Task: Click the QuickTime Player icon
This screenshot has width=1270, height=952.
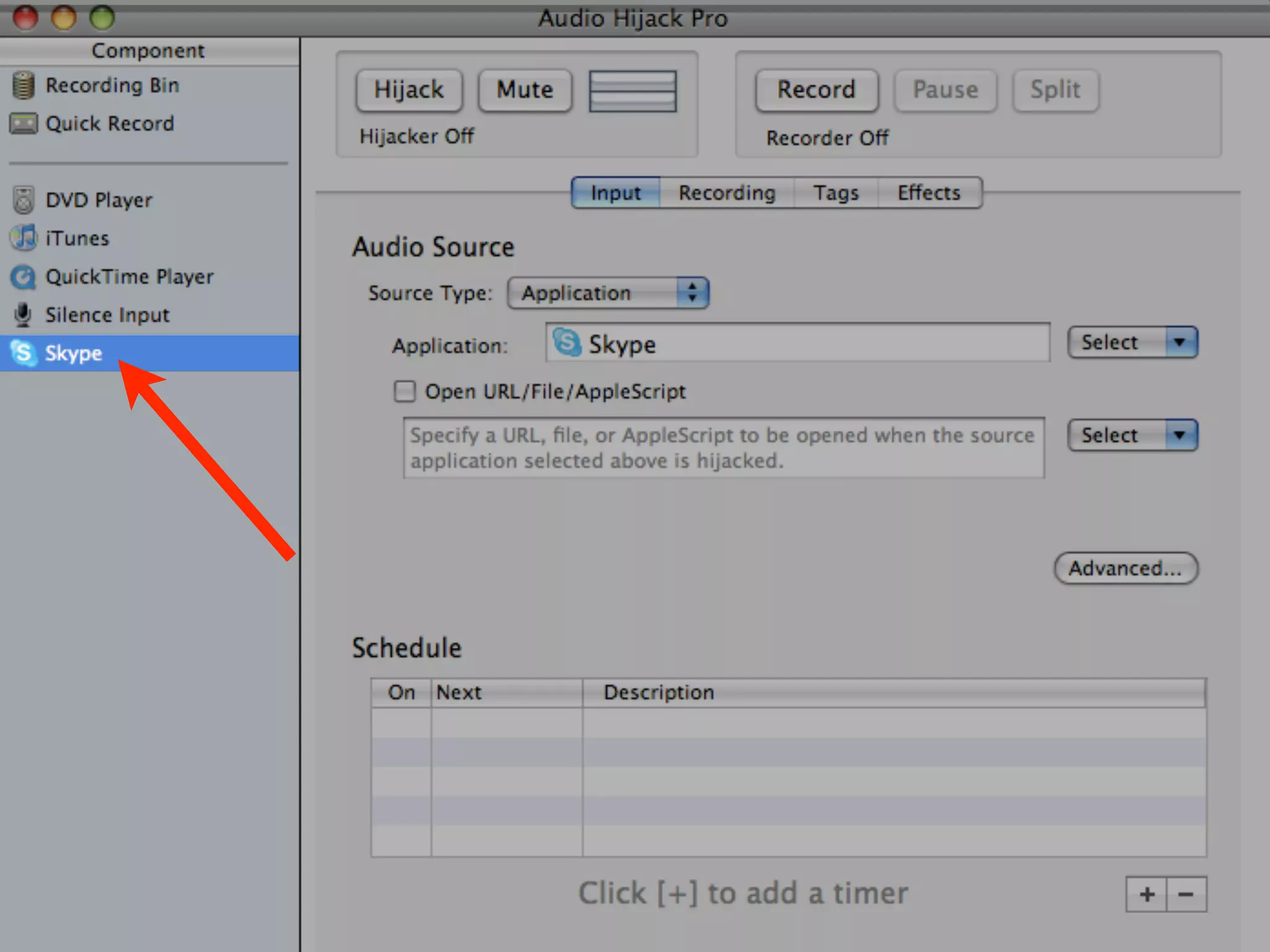Action: (24, 276)
